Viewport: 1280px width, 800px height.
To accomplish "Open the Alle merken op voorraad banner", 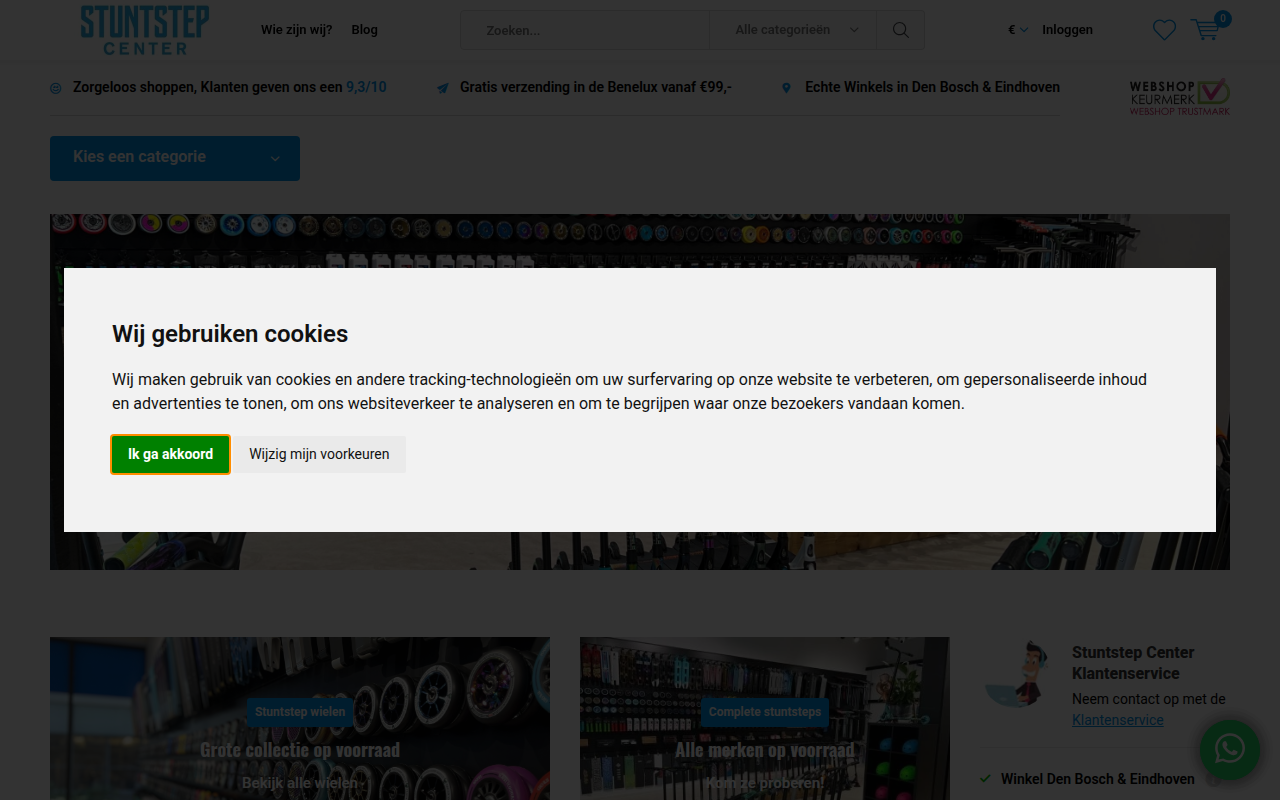I will (x=765, y=718).
